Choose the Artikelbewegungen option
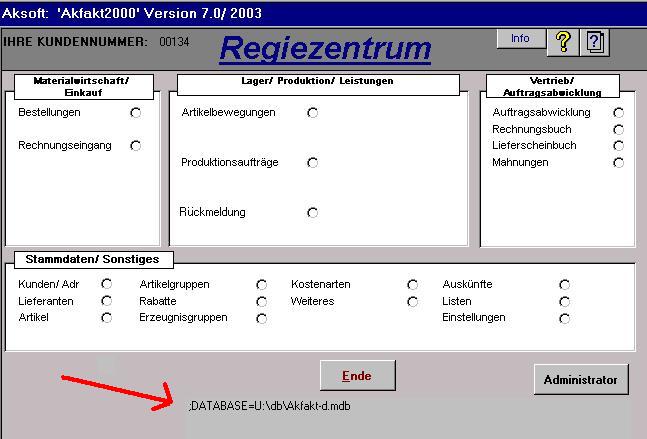This screenshot has height=439, width=647. tap(313, 113)
